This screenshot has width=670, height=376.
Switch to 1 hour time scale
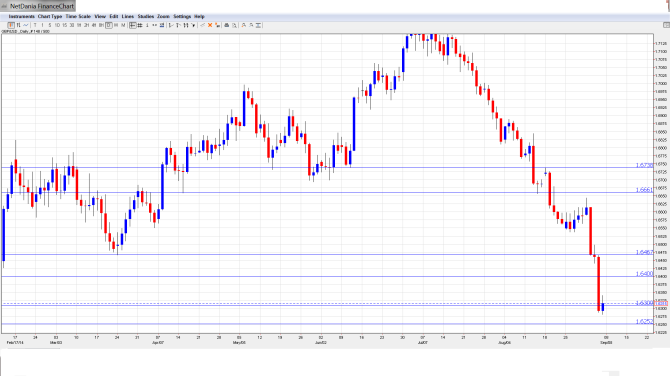pos(79,25)
